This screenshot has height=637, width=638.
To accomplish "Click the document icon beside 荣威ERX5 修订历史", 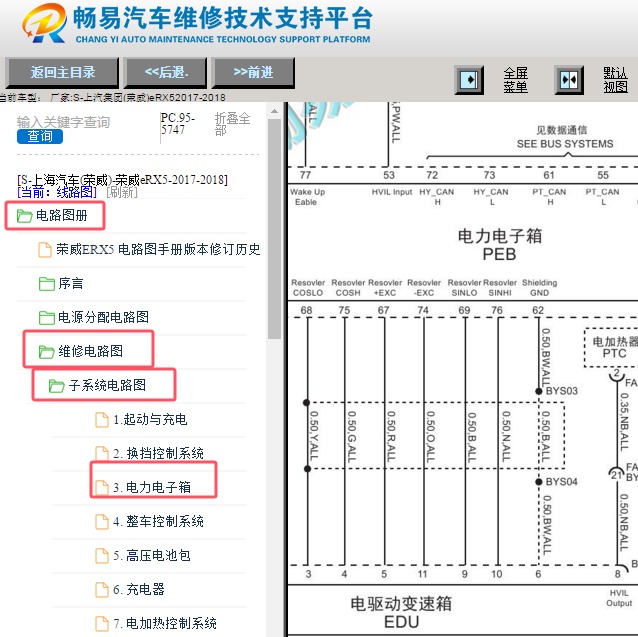I will (x=45, y=250).
